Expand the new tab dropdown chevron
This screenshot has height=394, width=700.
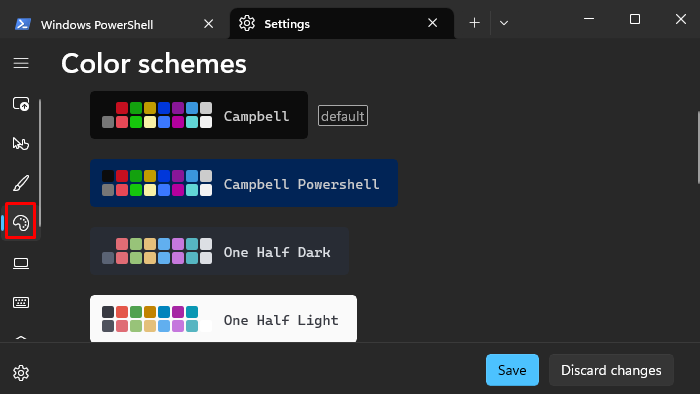pyautogui.click(x=504, y=23)
